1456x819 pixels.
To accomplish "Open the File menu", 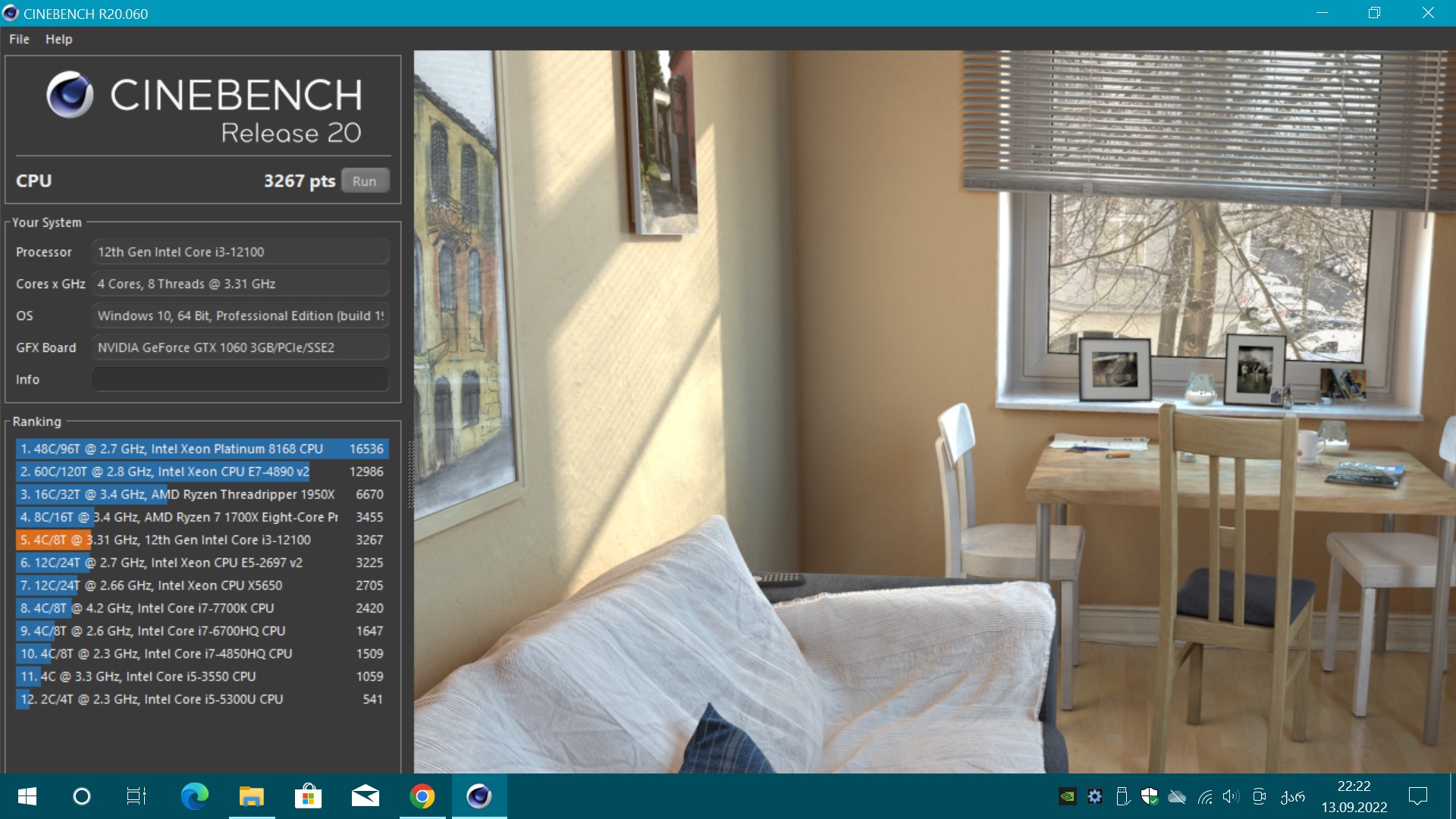I will (x=19, y=39).
